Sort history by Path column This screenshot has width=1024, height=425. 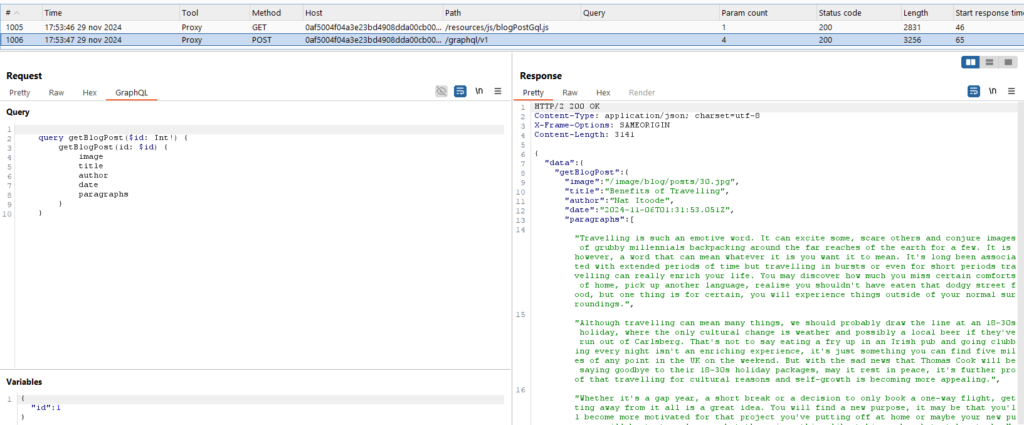pos(511,13)
